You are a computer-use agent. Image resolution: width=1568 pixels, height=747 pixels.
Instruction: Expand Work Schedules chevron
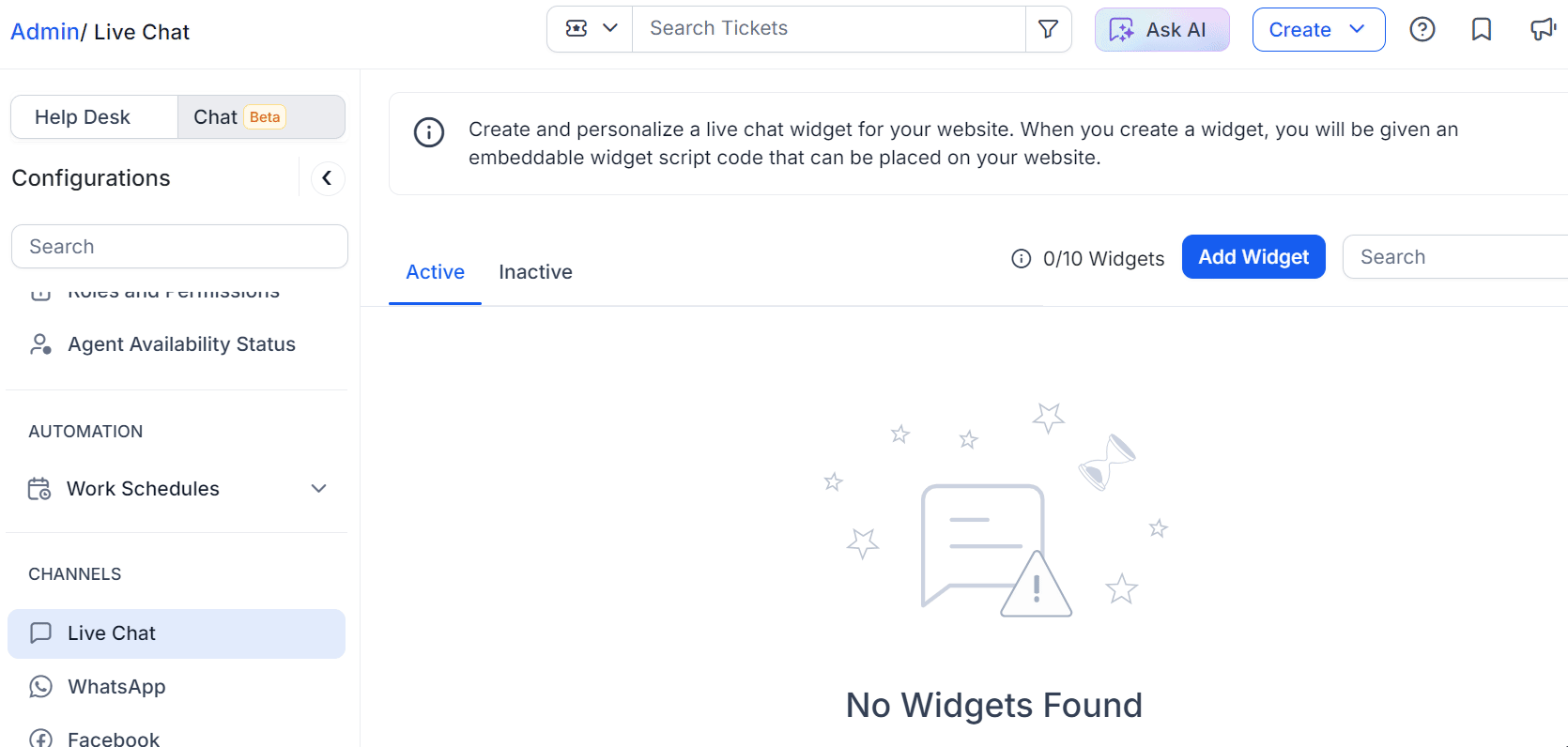(x=318, y=489)
